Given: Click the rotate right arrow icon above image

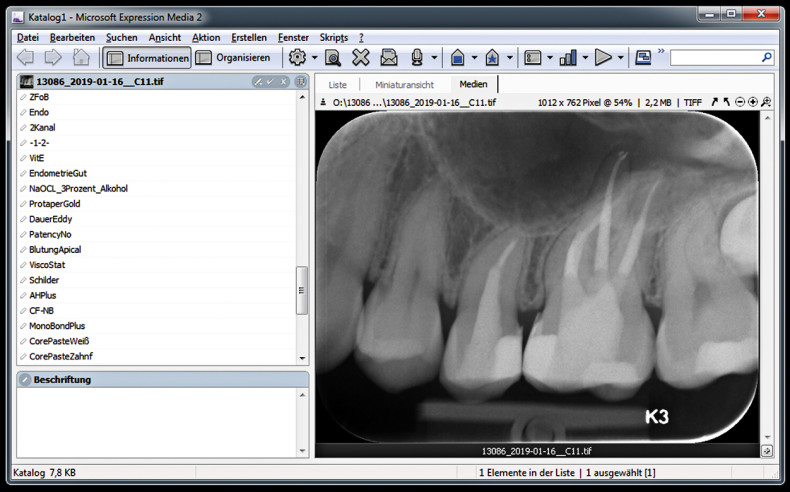Looking at the screenshot, I should 714,102.
